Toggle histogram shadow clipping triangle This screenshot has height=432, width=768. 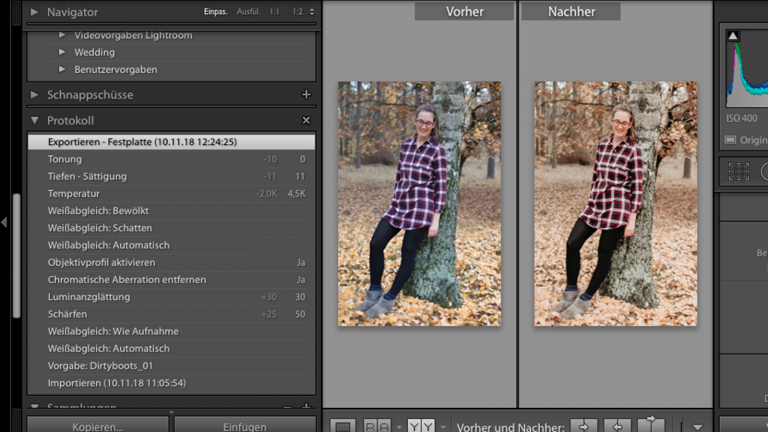(x=733, y=36)
